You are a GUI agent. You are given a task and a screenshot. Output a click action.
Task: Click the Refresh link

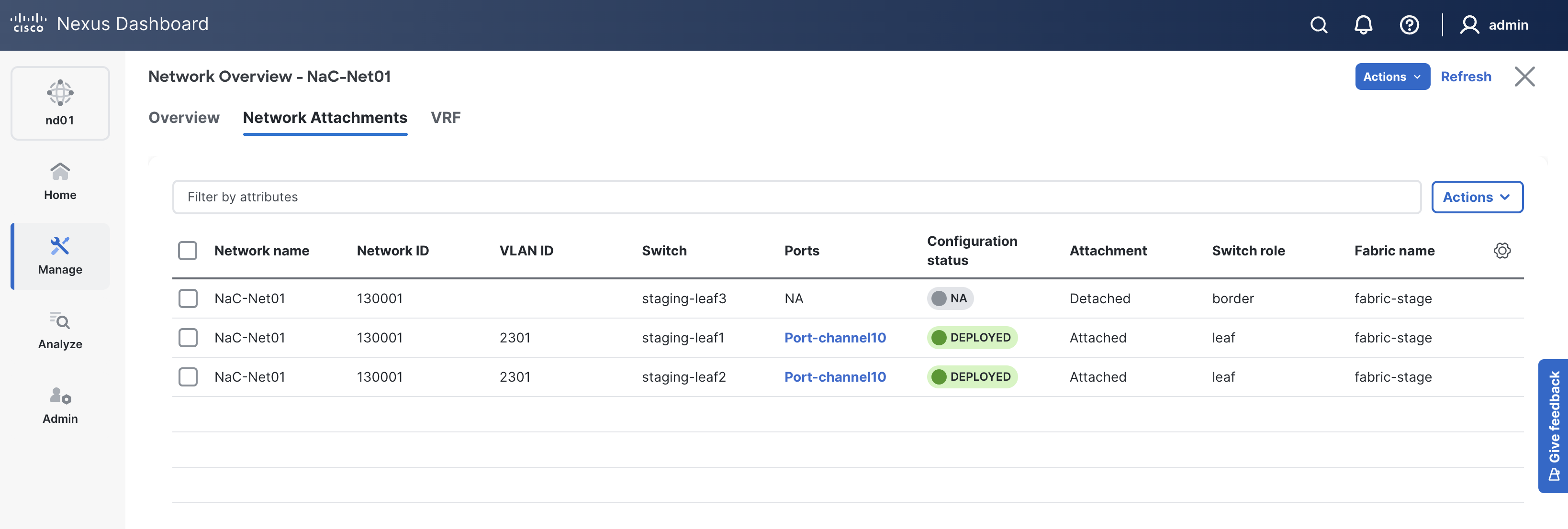(1465, 77)
